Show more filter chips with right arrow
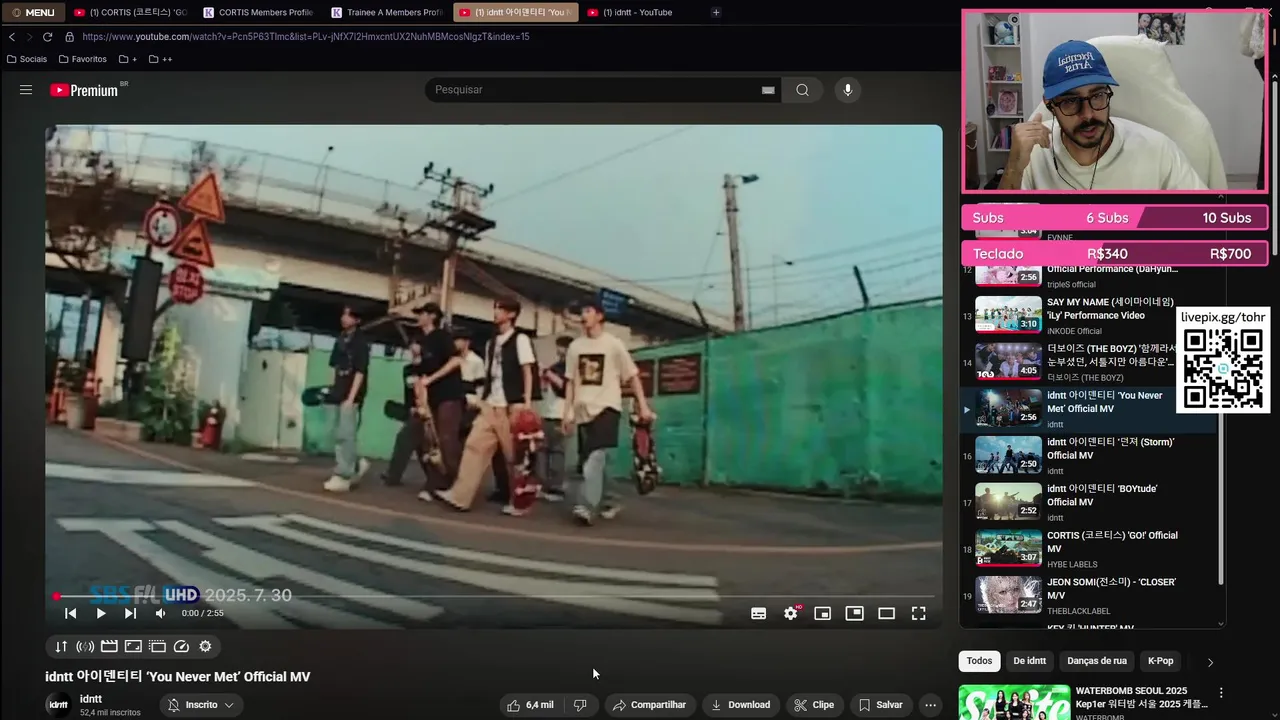Image resolution: width=1280 pixels, height=720 pixels. (x=1210, y=662)
